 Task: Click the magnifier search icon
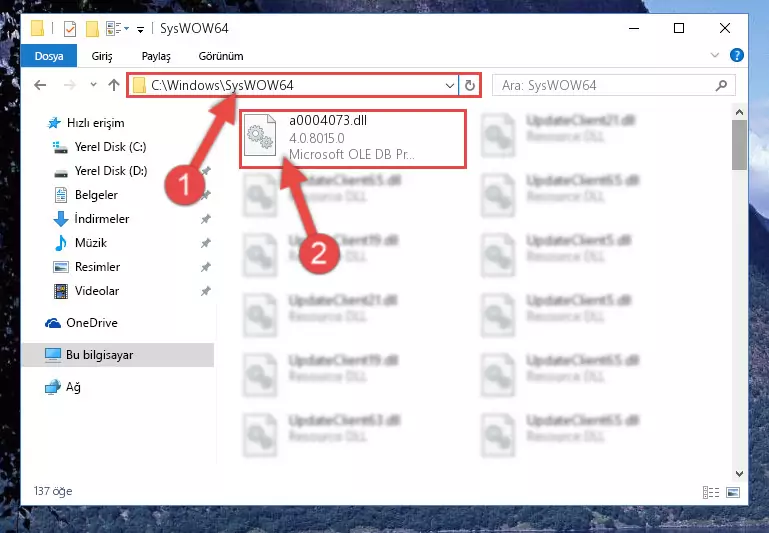pyautogui.click(x=721, y=85)
